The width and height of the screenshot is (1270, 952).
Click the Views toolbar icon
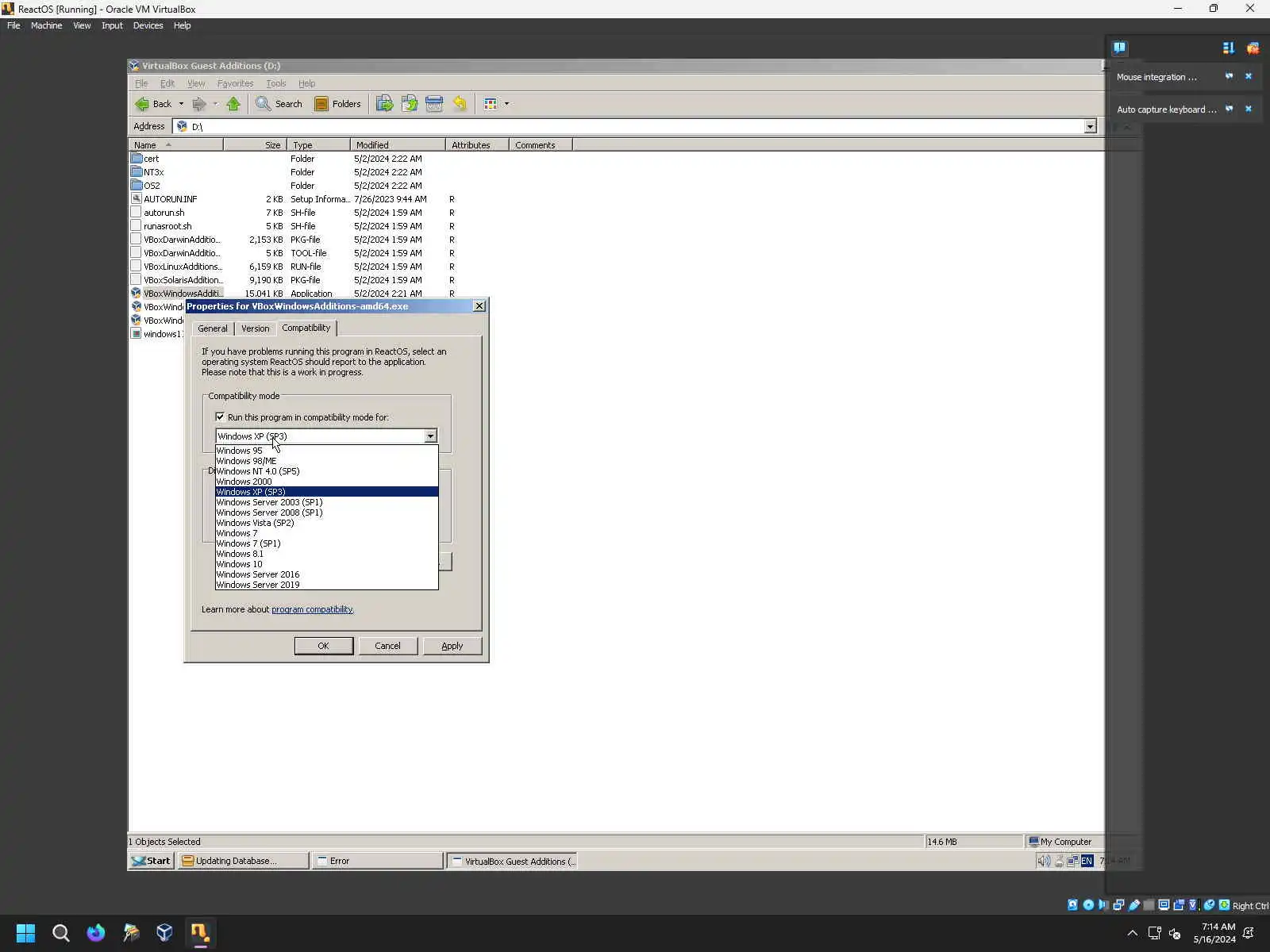pyautogui.click(x=491, y=104)
